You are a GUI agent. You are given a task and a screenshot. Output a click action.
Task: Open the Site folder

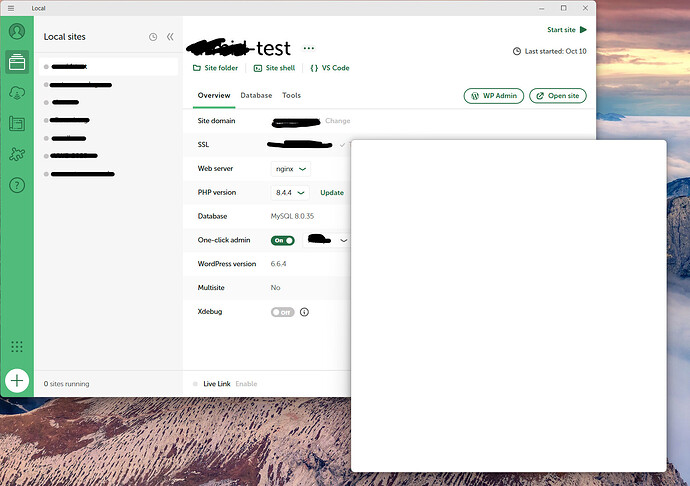coord(216,68)
